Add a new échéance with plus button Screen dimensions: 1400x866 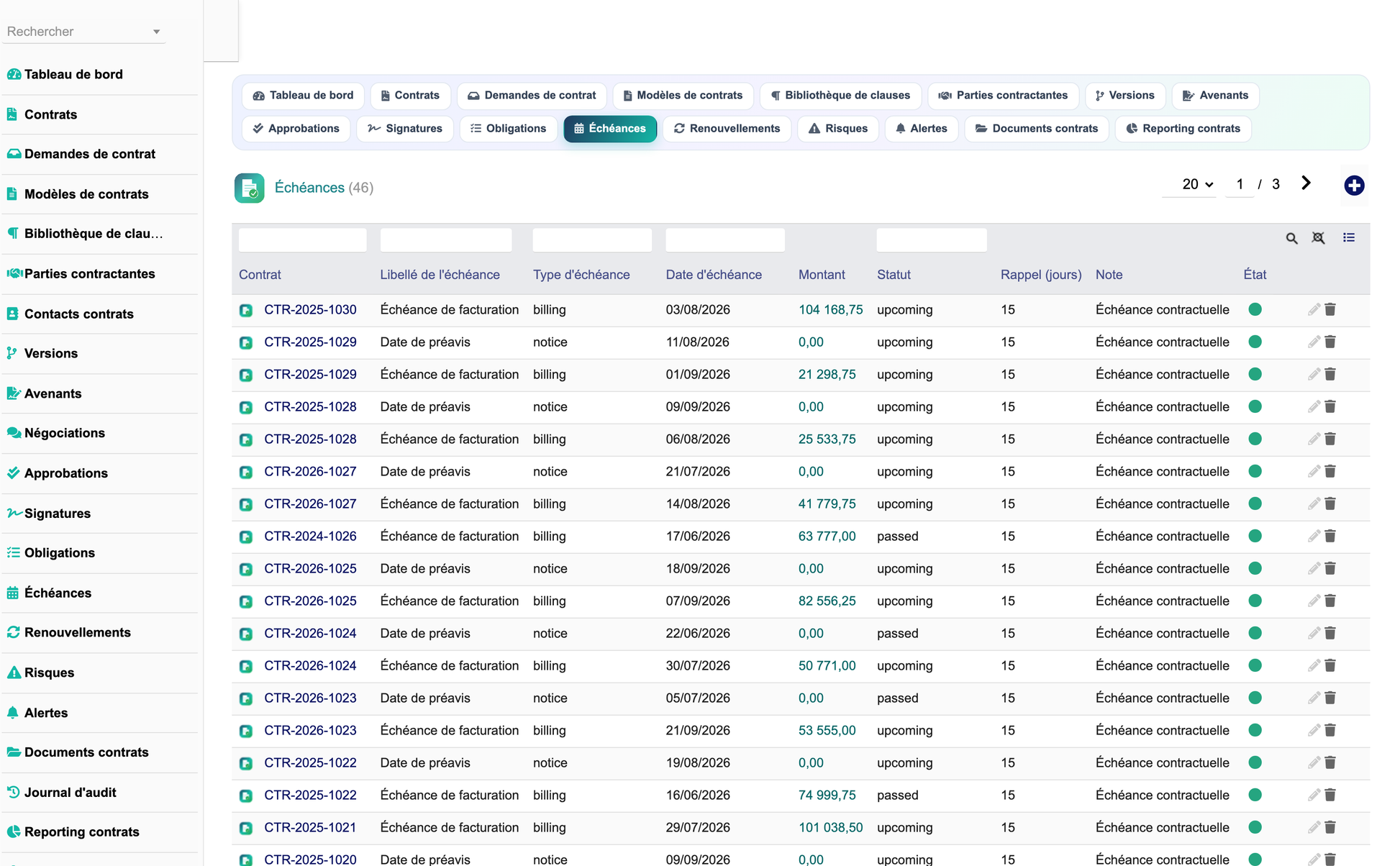coord(1354,186)
